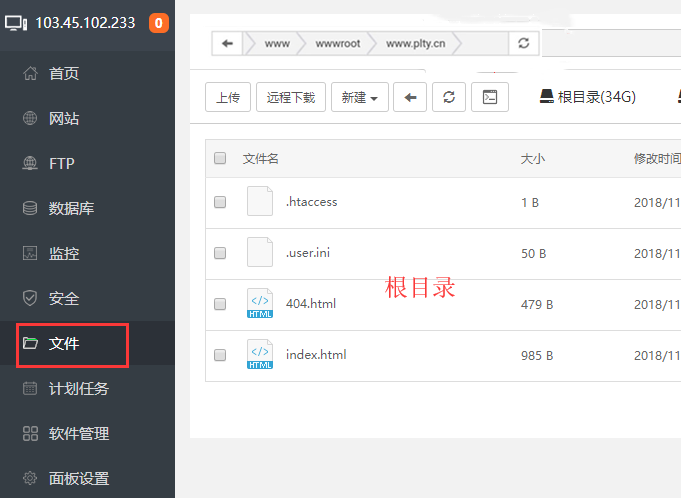Click the 404.html file icon
Image resolution: width=681 pixels, height=498 pixels.
[260, 304]
